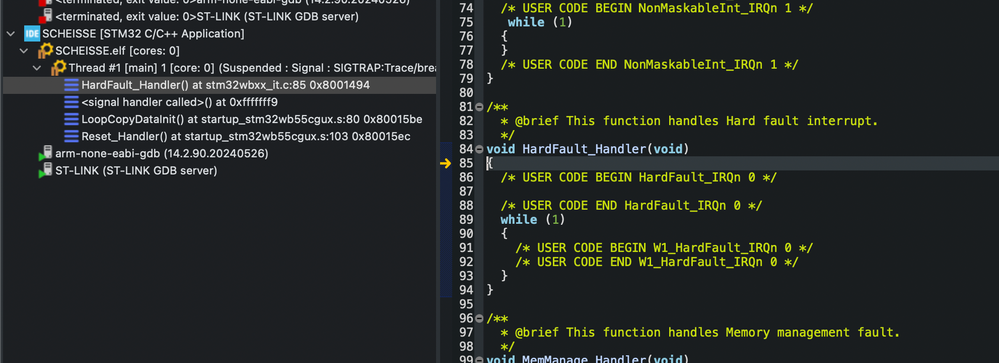Screen dimensions: 999x363
Task: Click the stack frame icon of LoopCopyDataInit()
Action: (71, 119)
